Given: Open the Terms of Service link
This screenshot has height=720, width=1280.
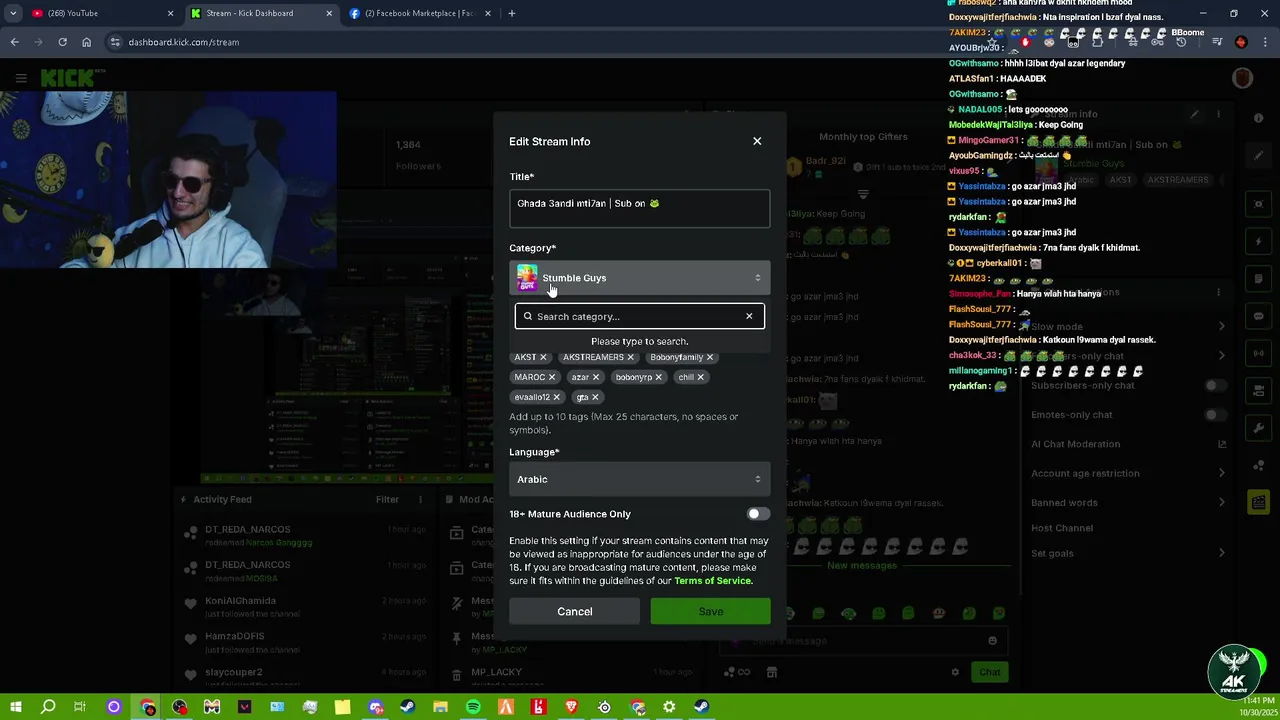Looking at the screenshot, I should pos(712,581).
